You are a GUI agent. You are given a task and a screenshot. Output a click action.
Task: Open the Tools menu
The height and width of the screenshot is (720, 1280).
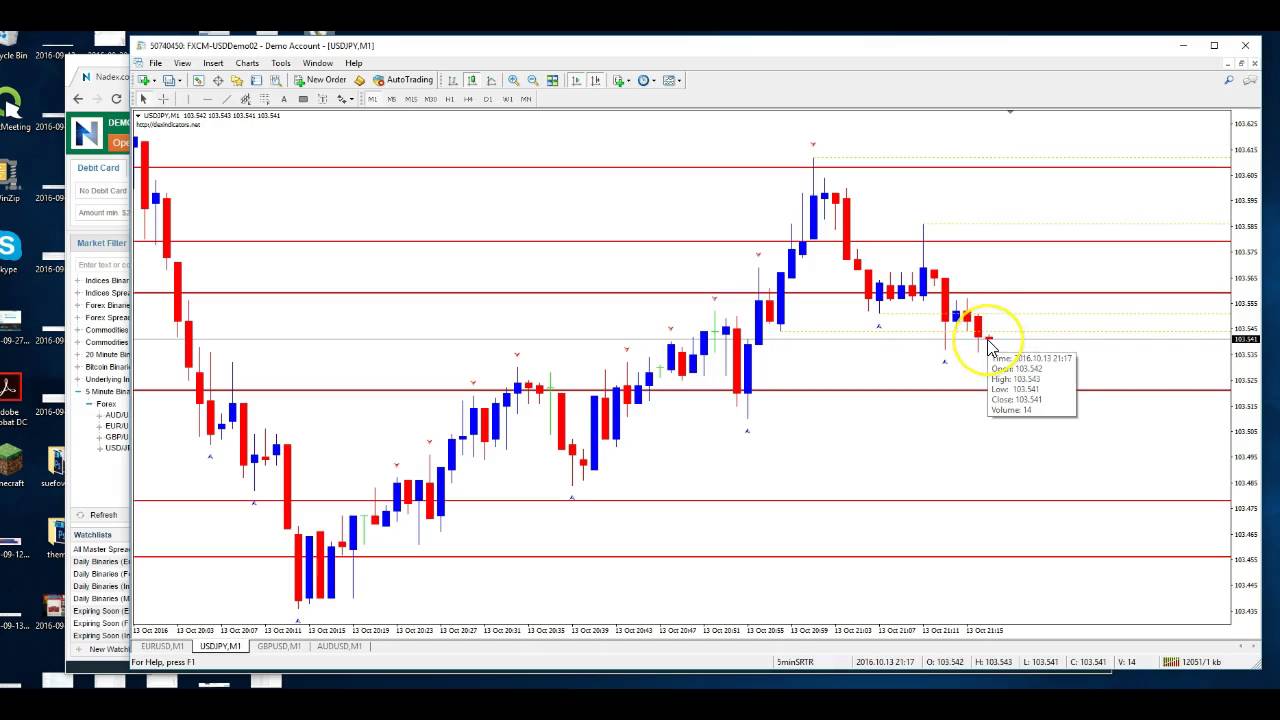[280, 63]
